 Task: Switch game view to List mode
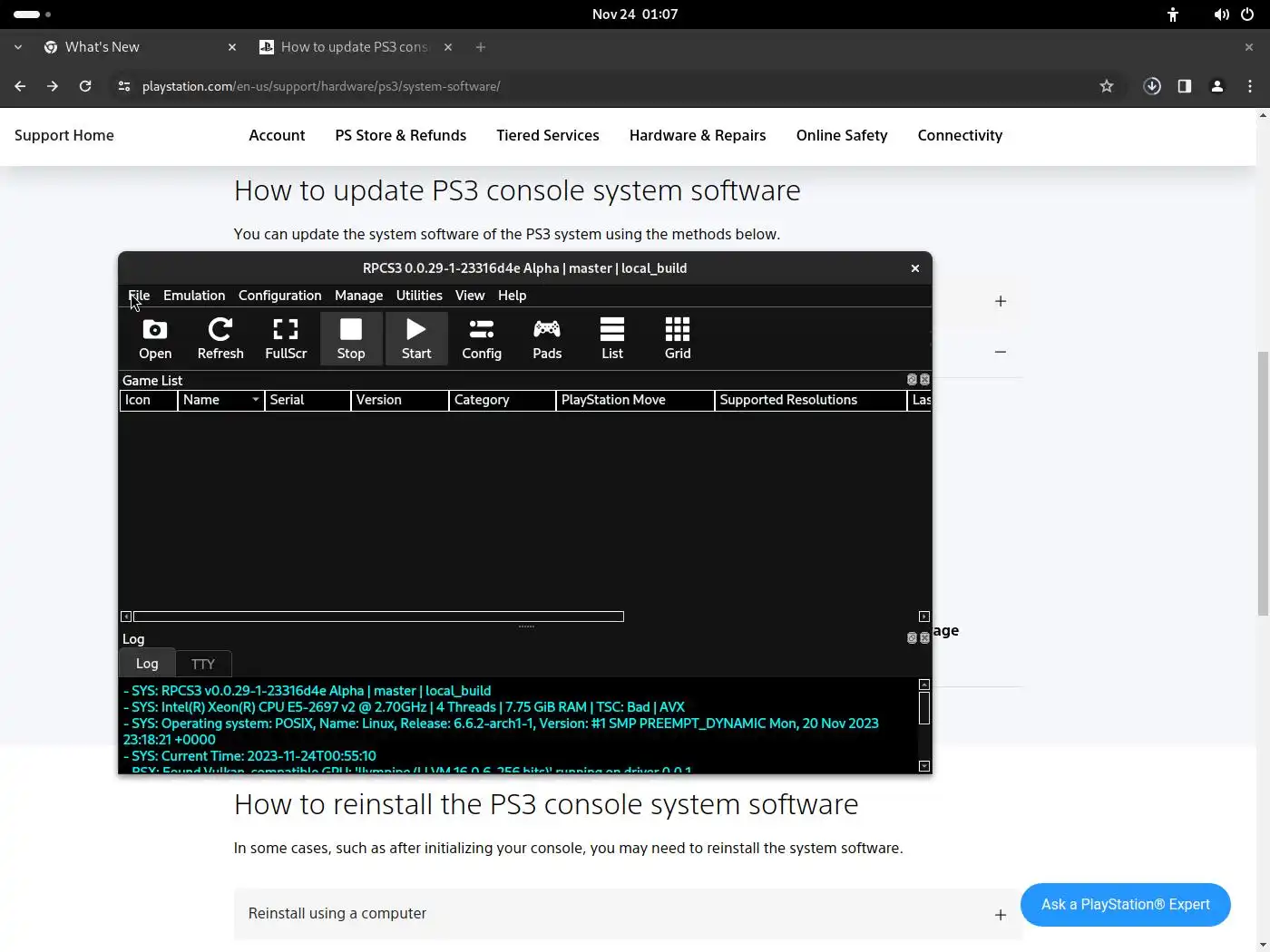(612, 338)
